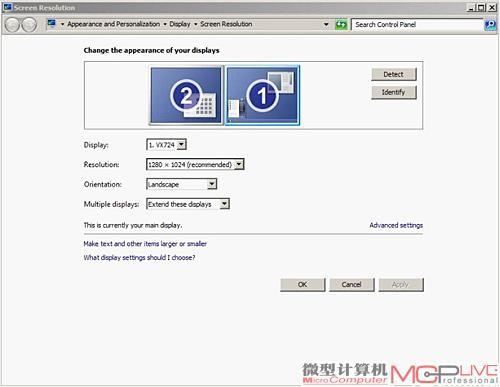Click the Forward navigation arrow
The image size is (500, 387).
click(x=29, y=25)
